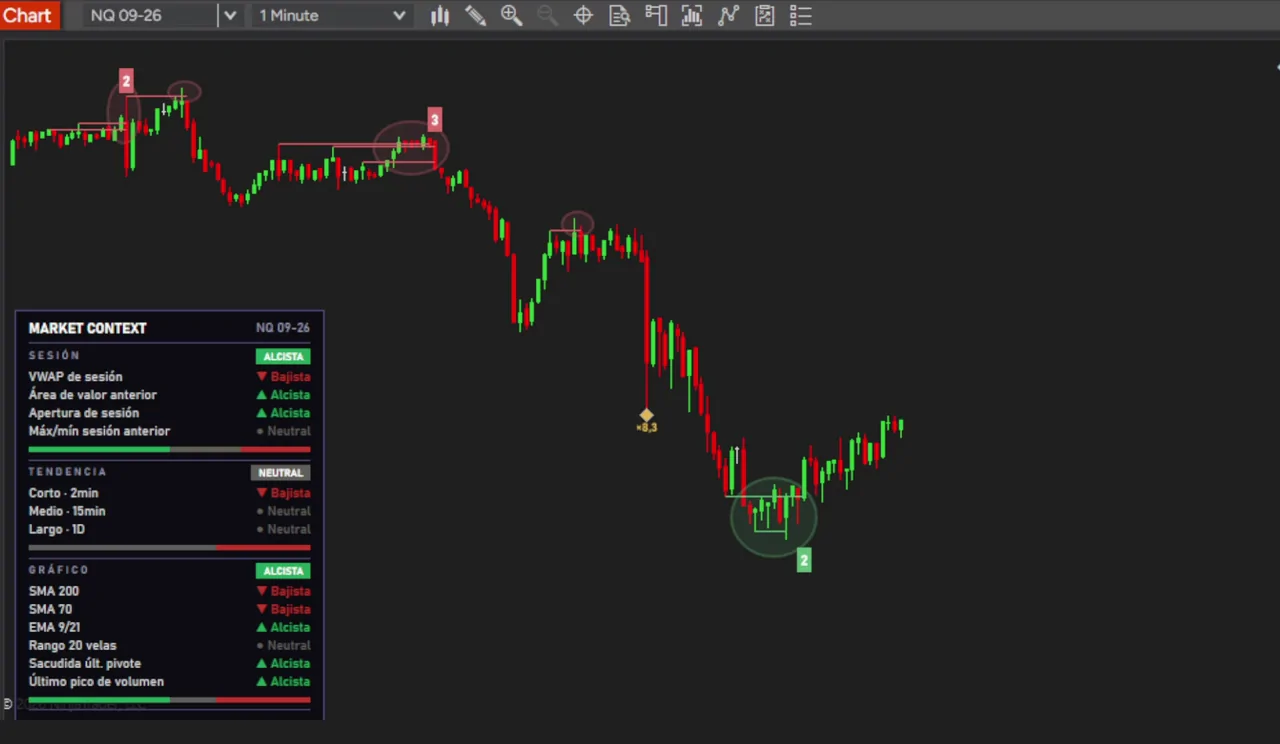Click the Neutral value for Rango 20 velas

click(x=284, y=645)
